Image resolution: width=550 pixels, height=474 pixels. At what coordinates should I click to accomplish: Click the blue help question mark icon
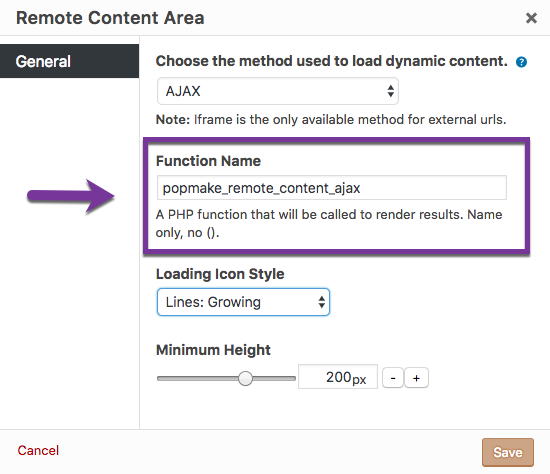coord(521,62)
